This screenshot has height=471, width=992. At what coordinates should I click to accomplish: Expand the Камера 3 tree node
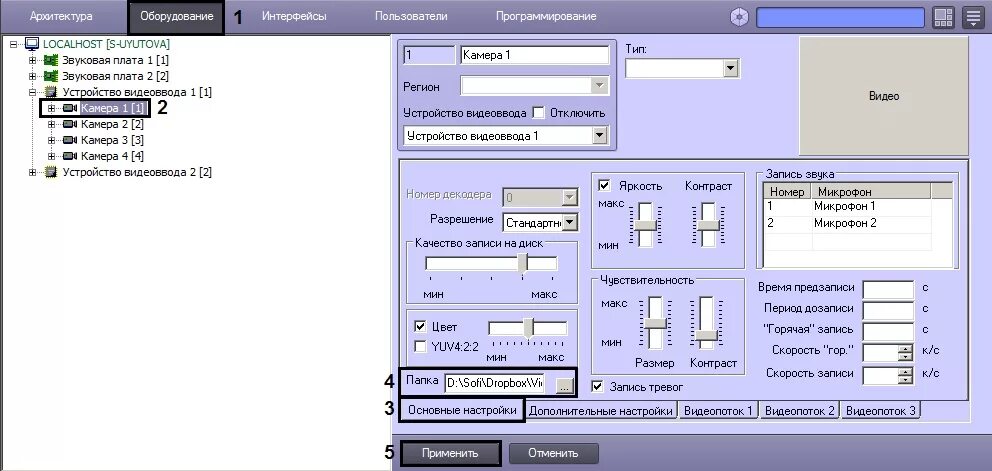pos(52,140)
